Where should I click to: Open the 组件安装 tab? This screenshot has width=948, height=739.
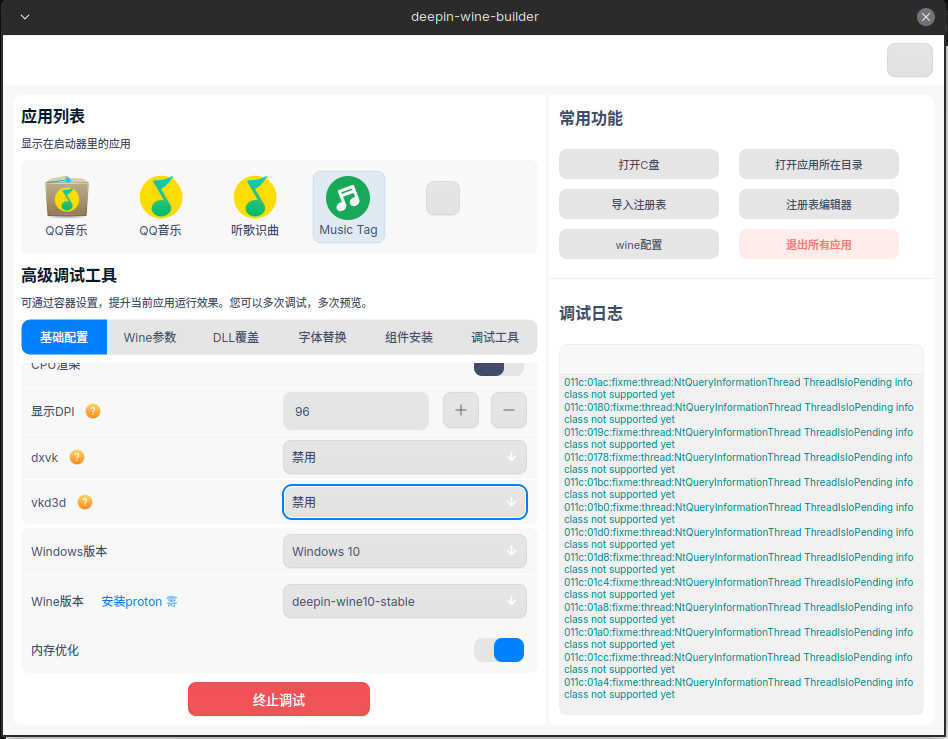pyautogui.click(x=409, y=337)
